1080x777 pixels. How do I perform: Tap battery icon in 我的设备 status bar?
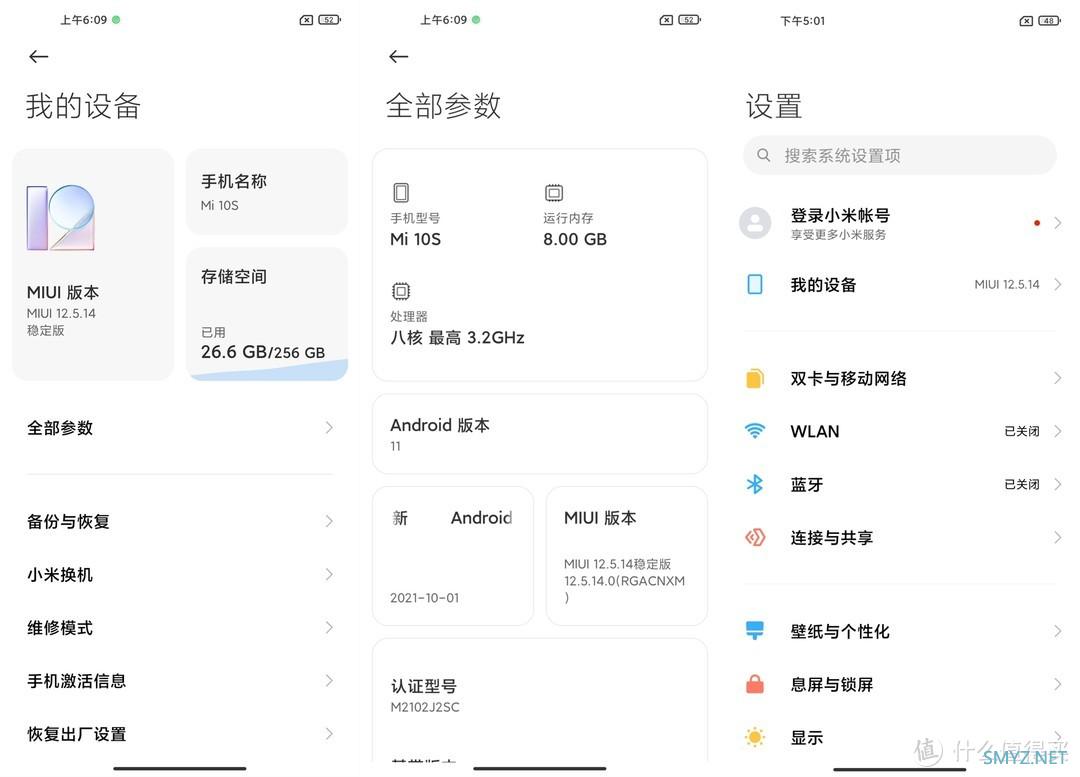tap(329, 20)
